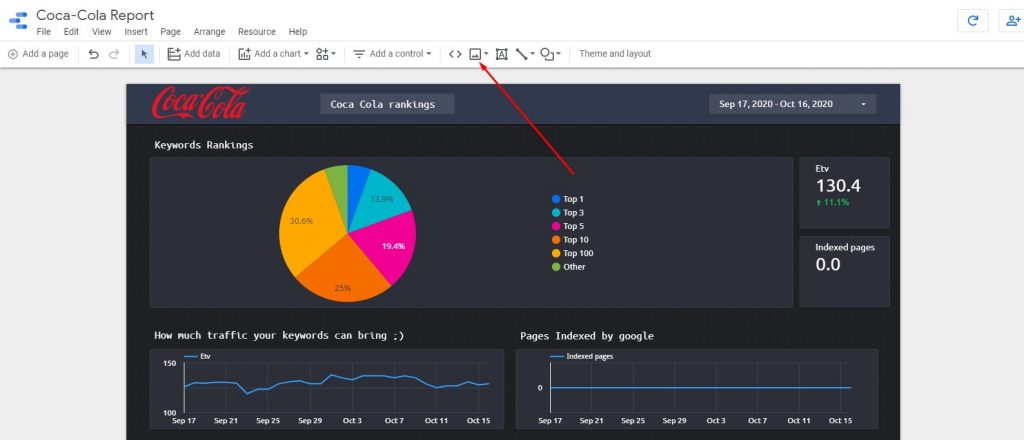Viewport: 1024px width, 440px height.
Task: Select the selection mode pointer tool
Action: click(x=144, y=54)
